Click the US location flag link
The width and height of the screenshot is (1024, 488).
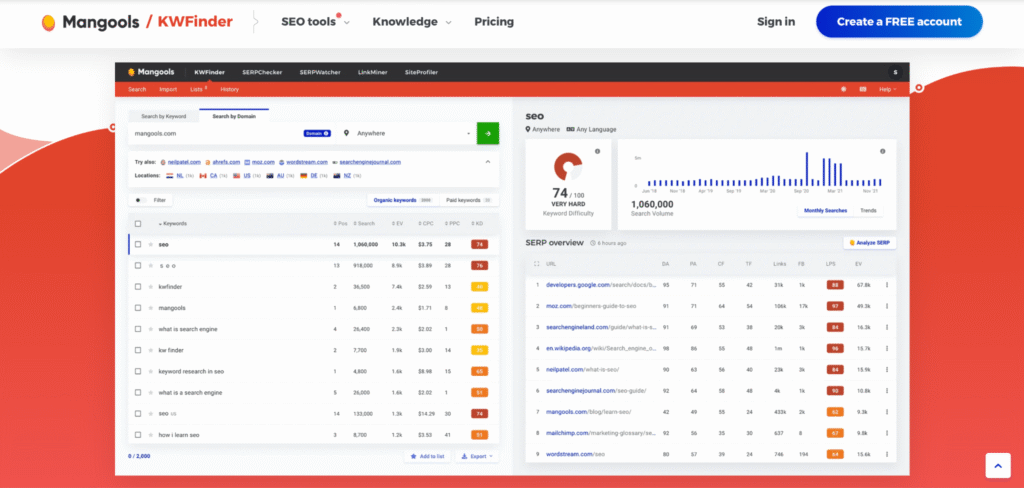pos(247,176)
